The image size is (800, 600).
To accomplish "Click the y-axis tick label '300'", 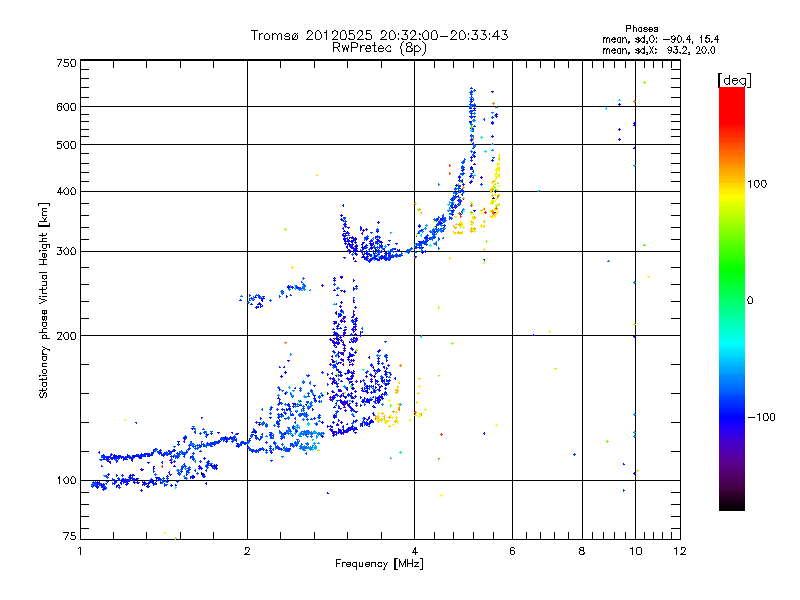I will tap(67, 252).
